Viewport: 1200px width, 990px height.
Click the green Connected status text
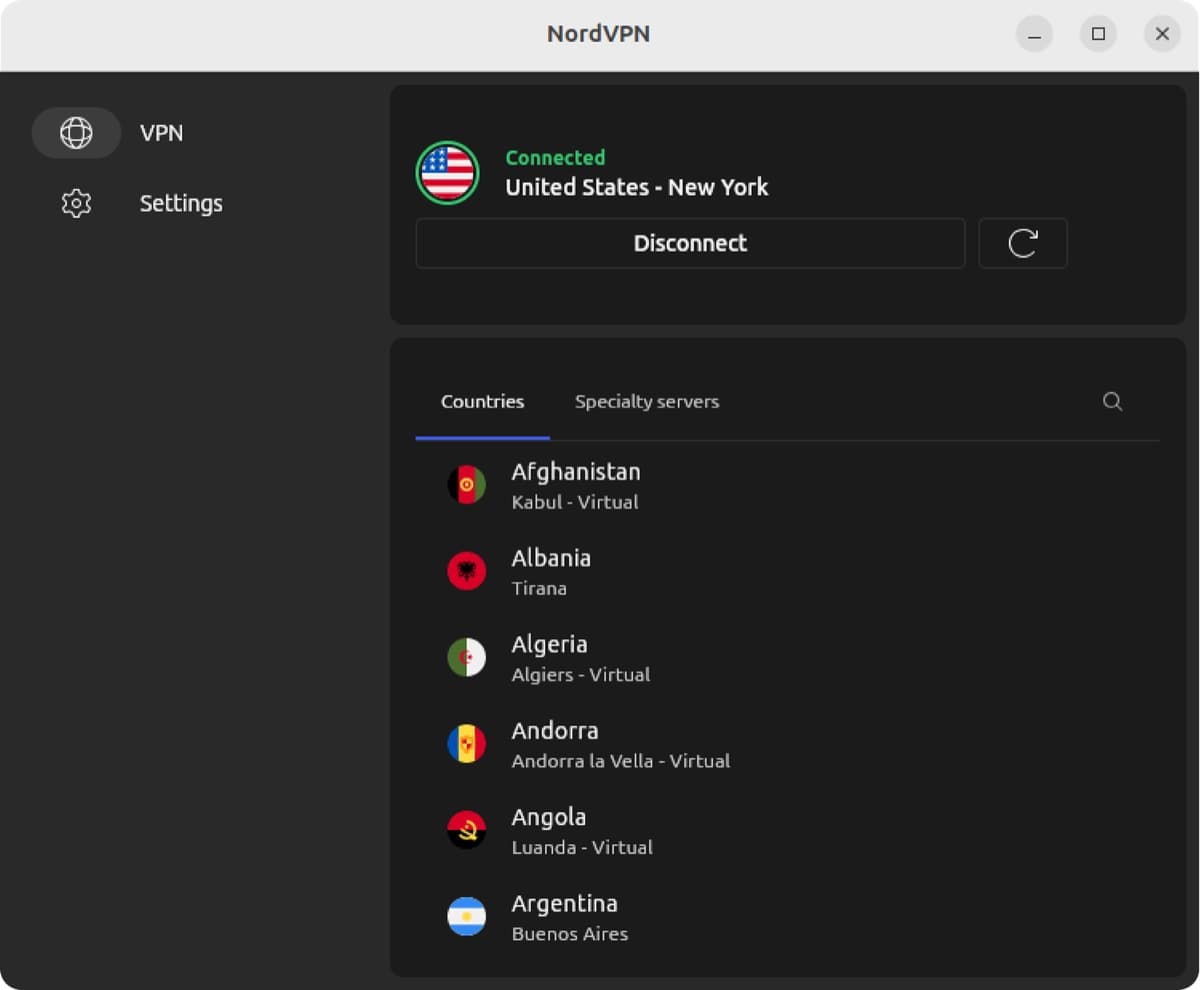(x=555, y=158)
